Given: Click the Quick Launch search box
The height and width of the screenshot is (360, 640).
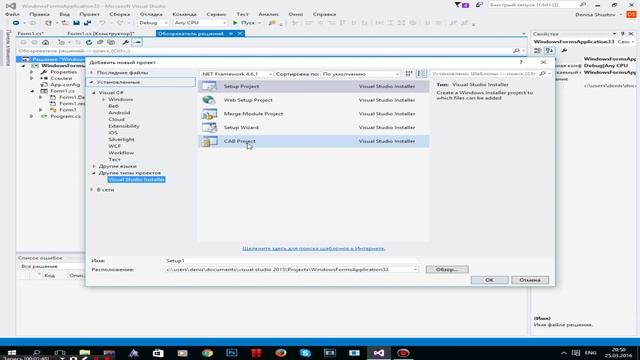Looking at the screenshot, I should (533, 5).
